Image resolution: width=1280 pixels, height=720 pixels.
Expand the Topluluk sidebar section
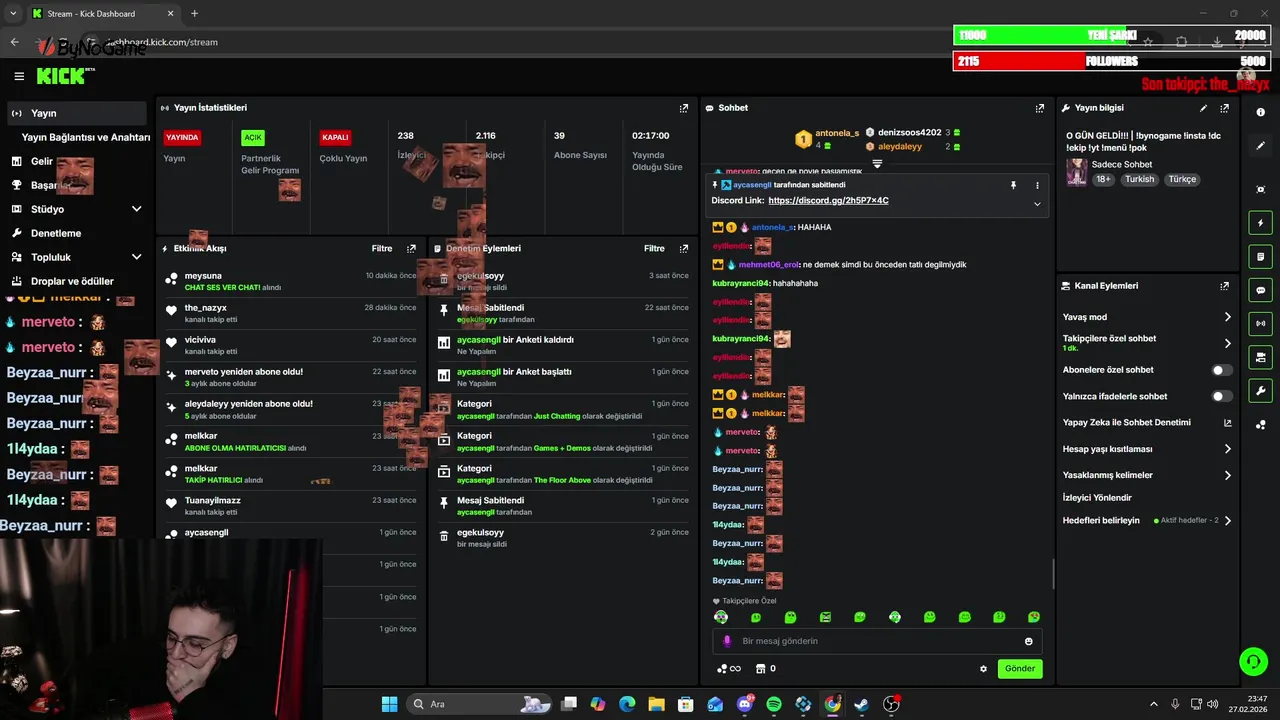click(137, 257)
